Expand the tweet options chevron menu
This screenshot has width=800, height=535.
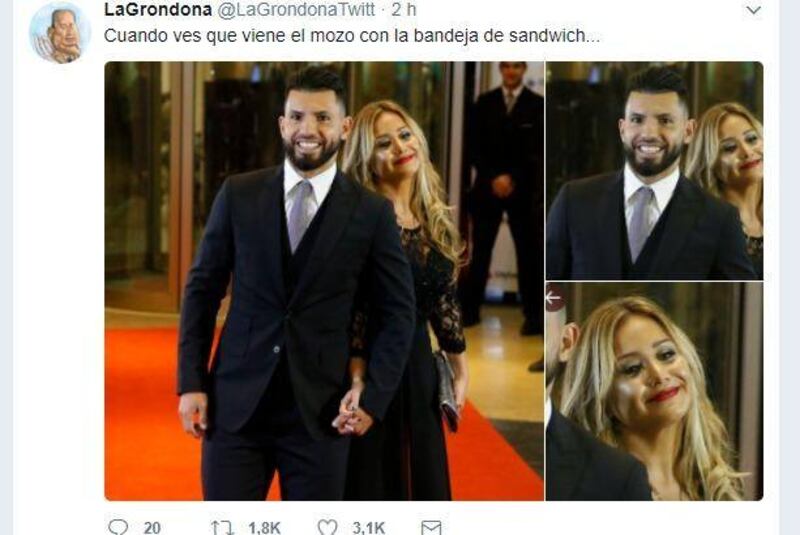tap(753, 10)
